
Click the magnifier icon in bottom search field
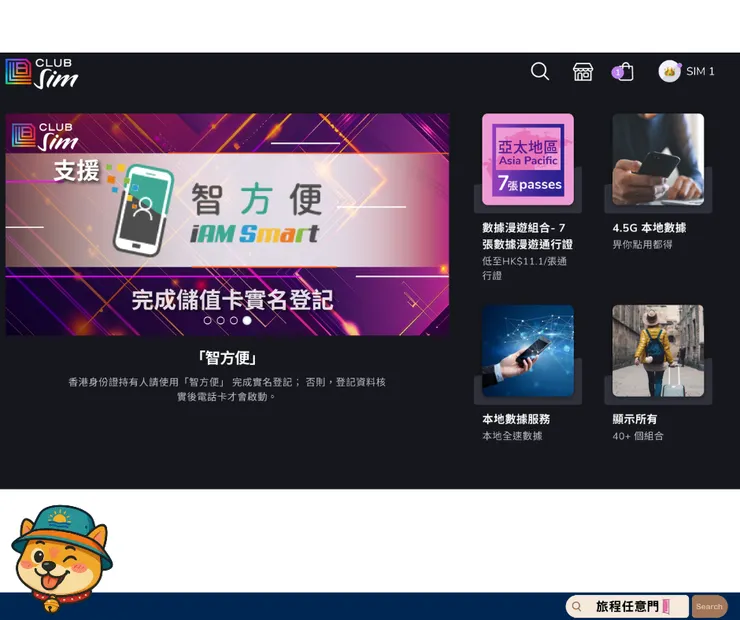pyautogui.click(x=576, y=607)
